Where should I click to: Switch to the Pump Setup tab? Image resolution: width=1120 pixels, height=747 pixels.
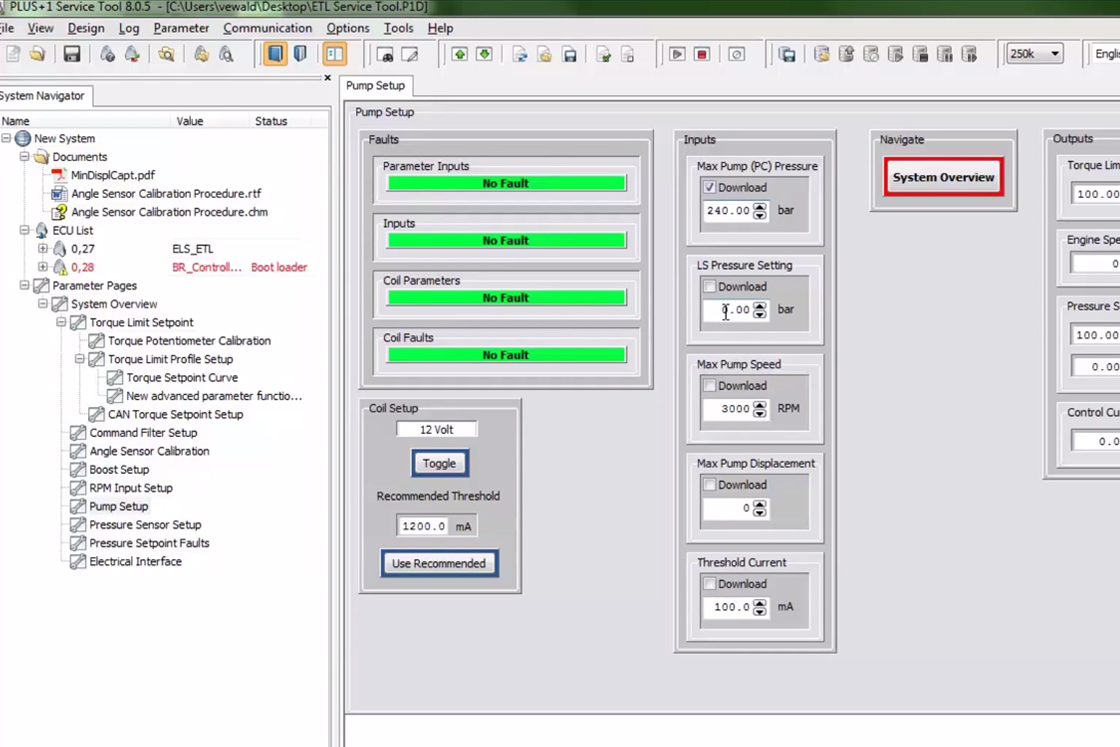pos(375,86)
